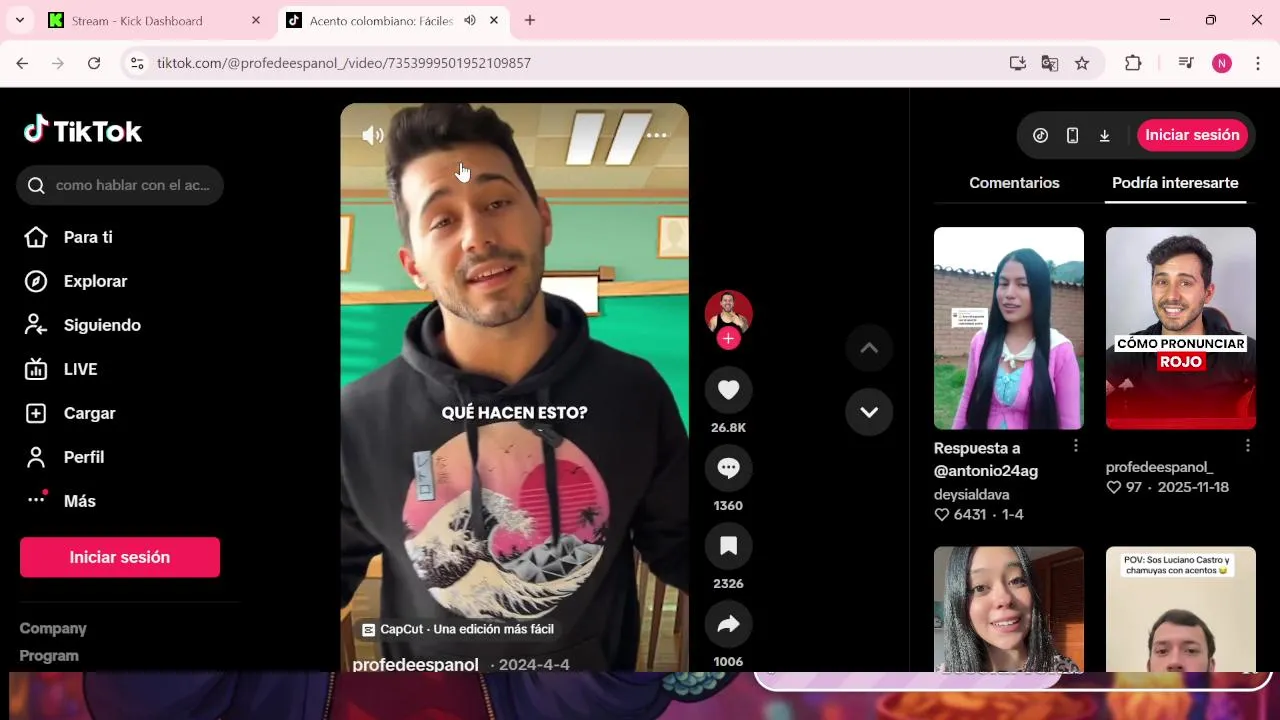Open the video three-dots options menu

pyautogui.click(x=656, y=135)
